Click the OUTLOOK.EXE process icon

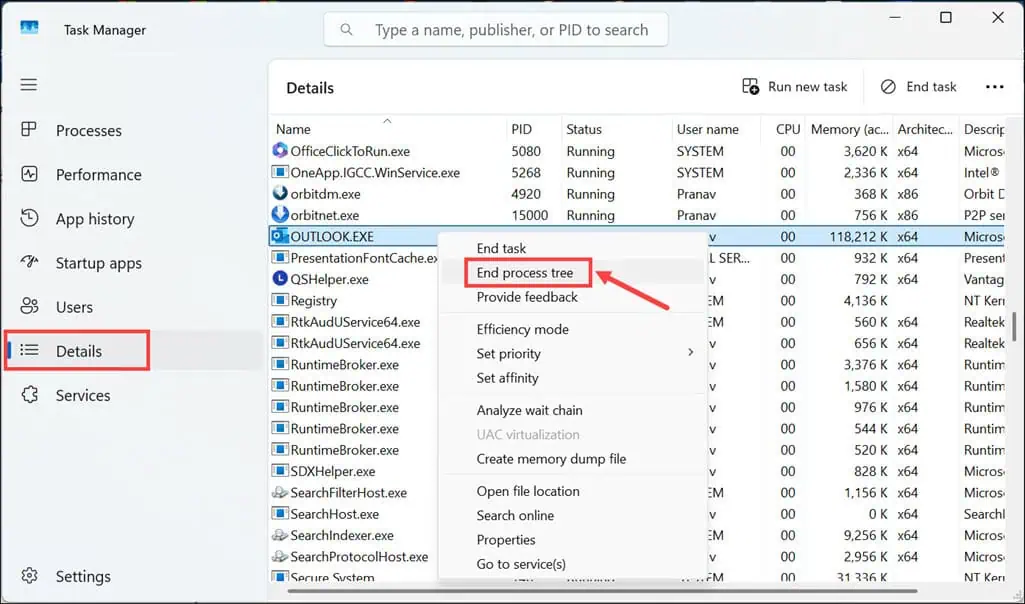(280, 236)
